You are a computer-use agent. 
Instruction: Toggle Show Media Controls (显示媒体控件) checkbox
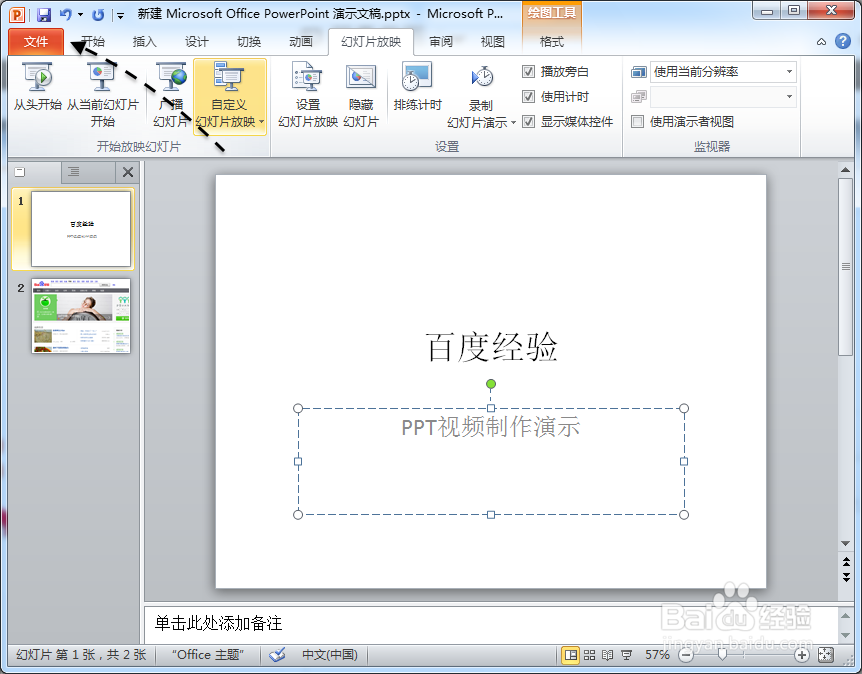[528, 121]
